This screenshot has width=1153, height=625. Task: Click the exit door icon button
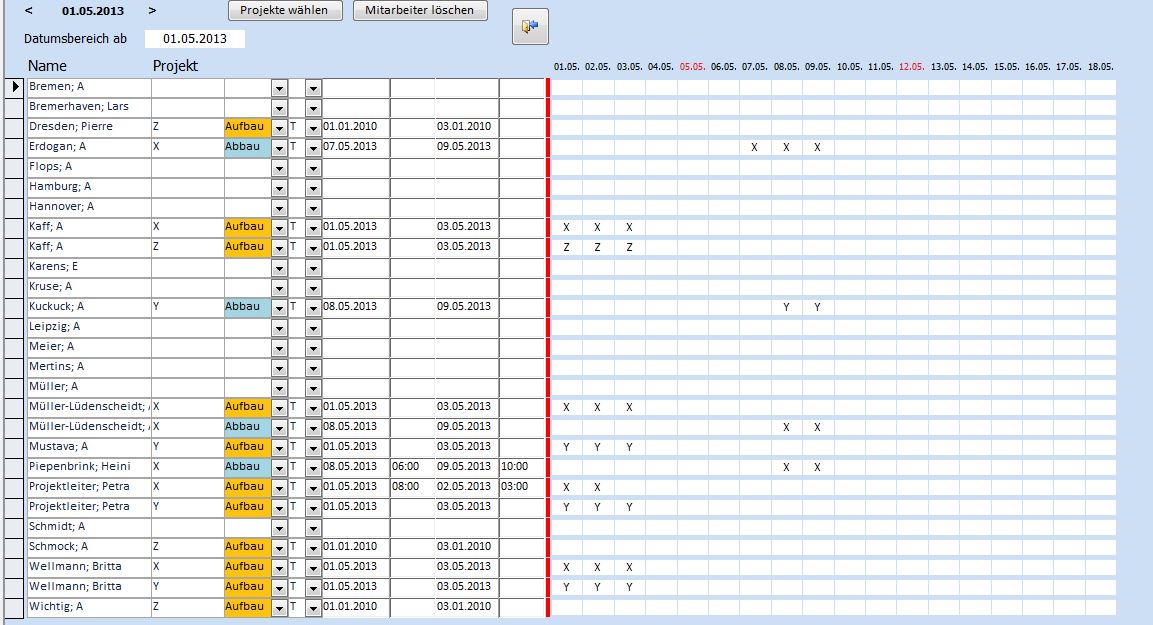530,27
